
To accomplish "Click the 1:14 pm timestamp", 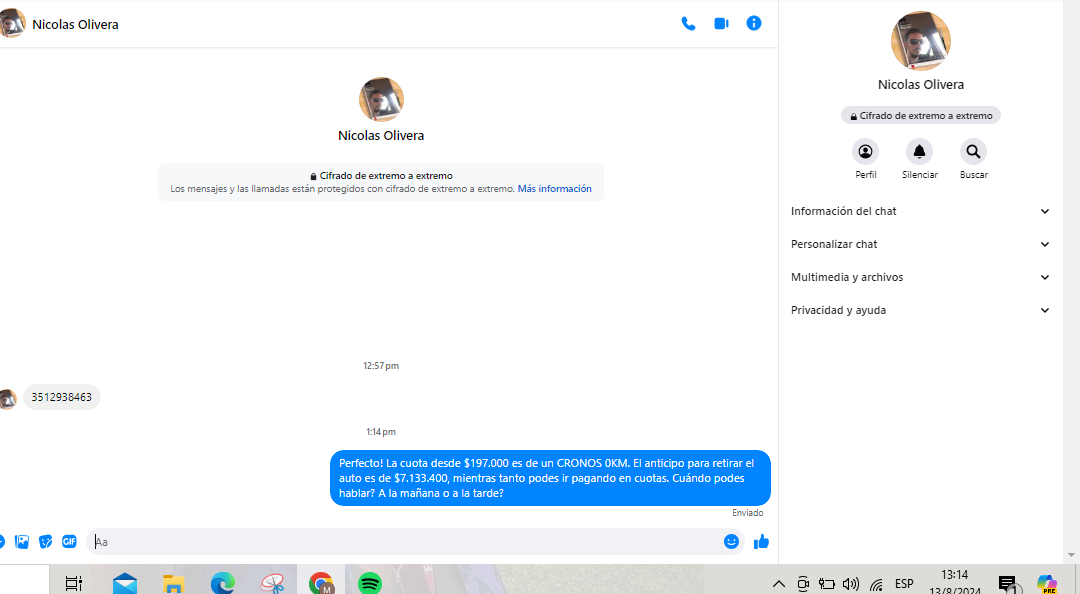I will click(381, 432).
